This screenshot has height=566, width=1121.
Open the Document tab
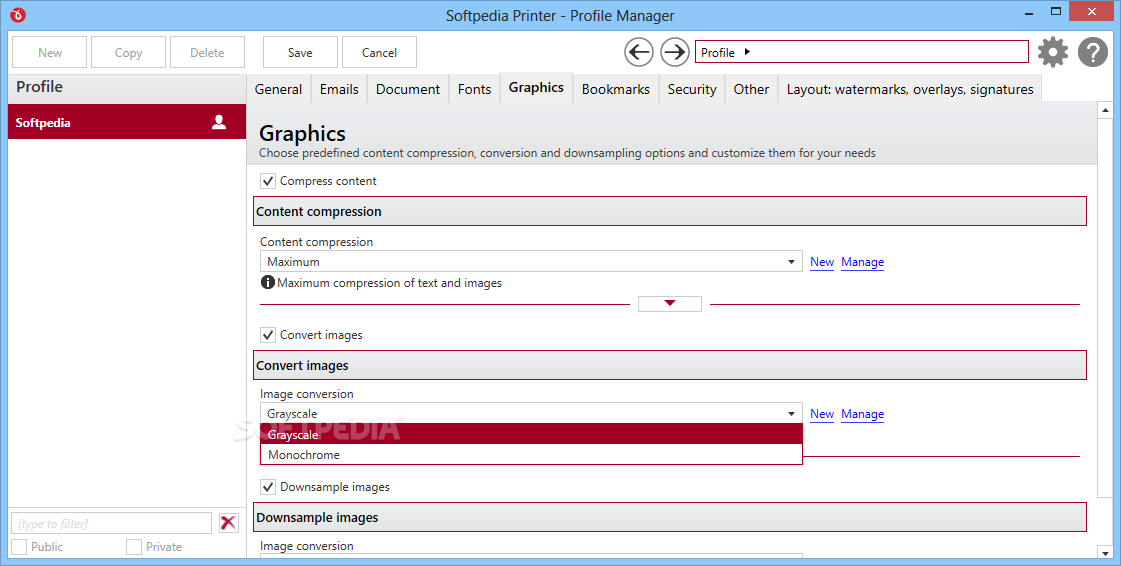click(408, 89)
